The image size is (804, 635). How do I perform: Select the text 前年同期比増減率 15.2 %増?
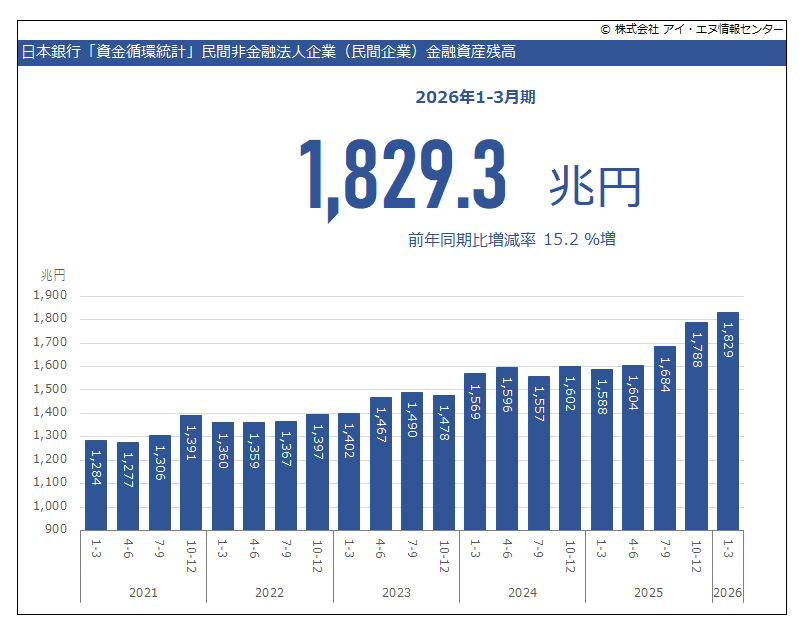[512, 239]
